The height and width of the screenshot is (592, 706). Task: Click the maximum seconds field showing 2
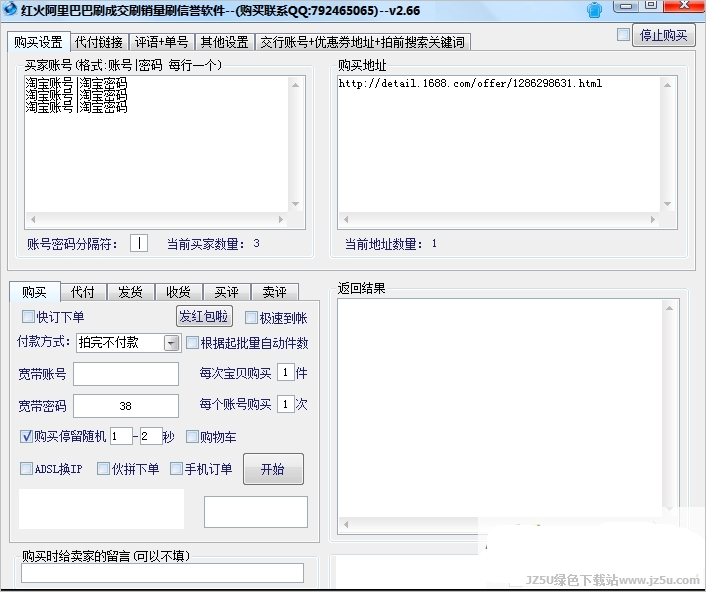(x=151, y=436)
